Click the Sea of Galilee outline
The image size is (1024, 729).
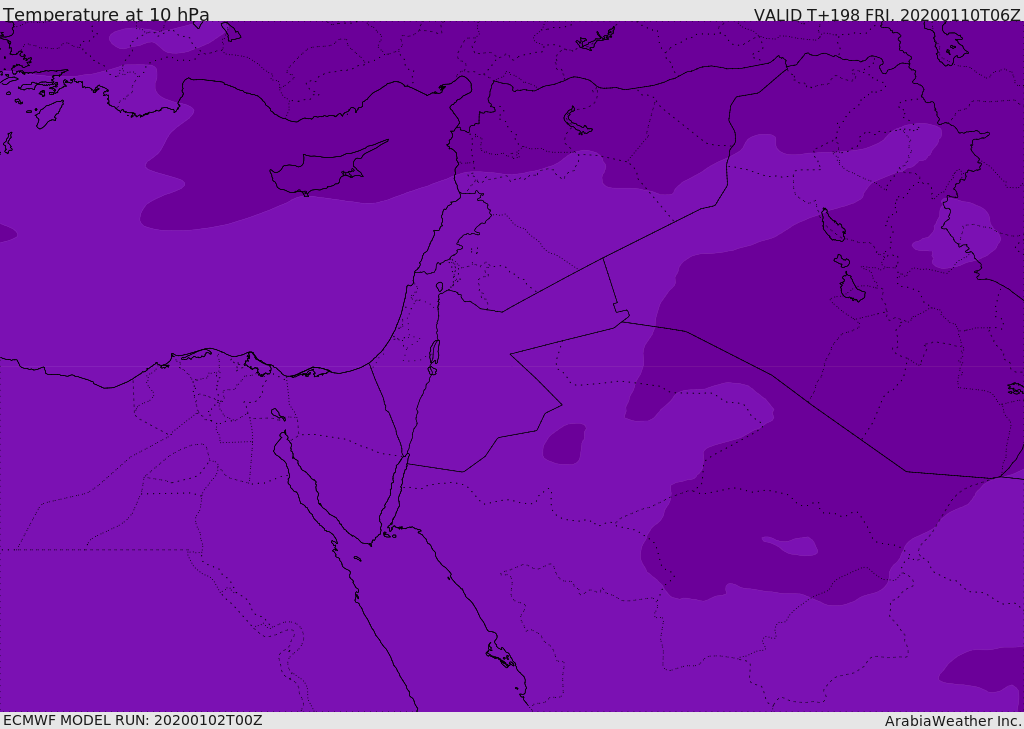pos(440,287)
